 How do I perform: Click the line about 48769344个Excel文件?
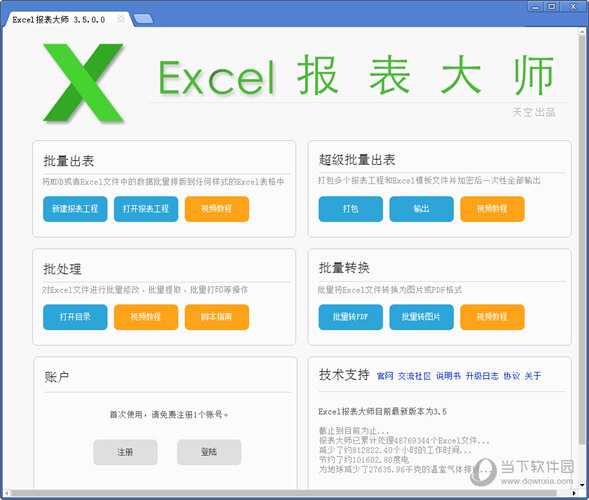404,440
